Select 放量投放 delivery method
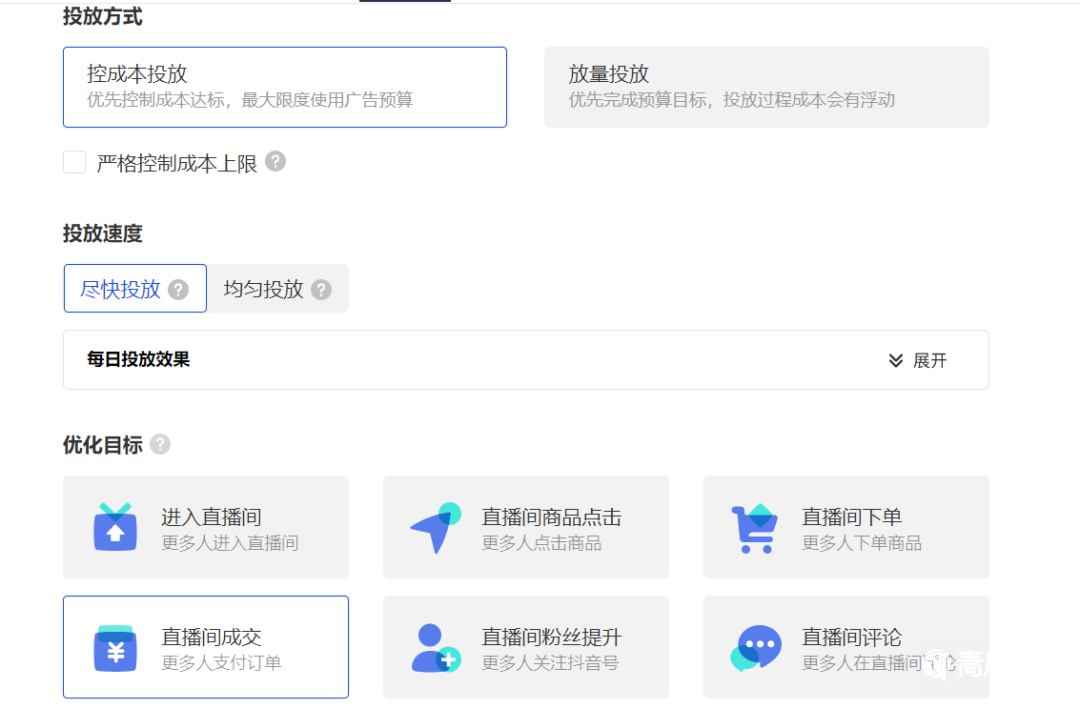This screenshot has width=1080, height=709. pos(766,87)
